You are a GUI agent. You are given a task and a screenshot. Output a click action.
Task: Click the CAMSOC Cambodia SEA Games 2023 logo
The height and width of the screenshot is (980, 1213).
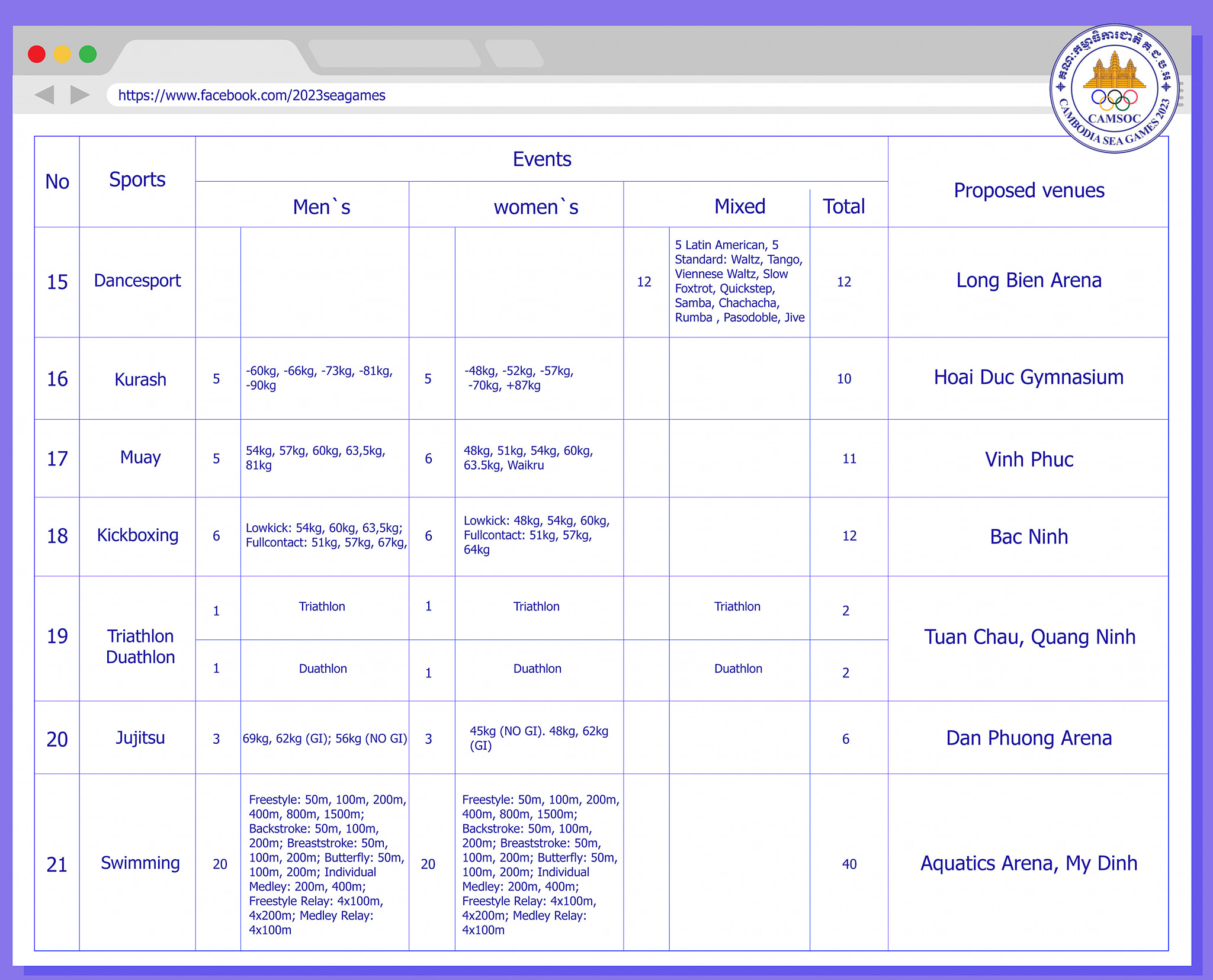pos(1114,89)
